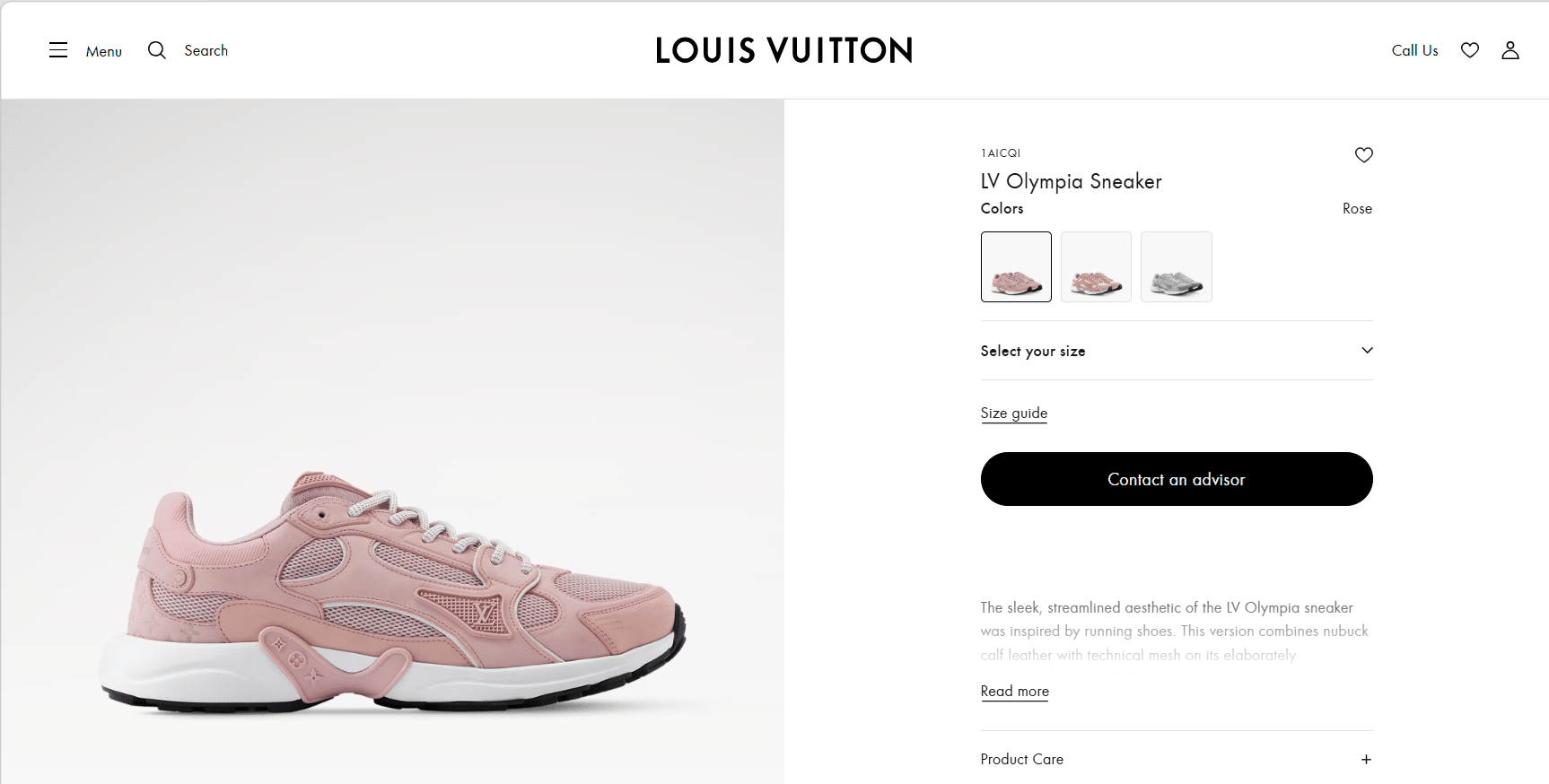Expand Product Care with plus icon
Viewport: 1549px width, 784px height.
1366,760
